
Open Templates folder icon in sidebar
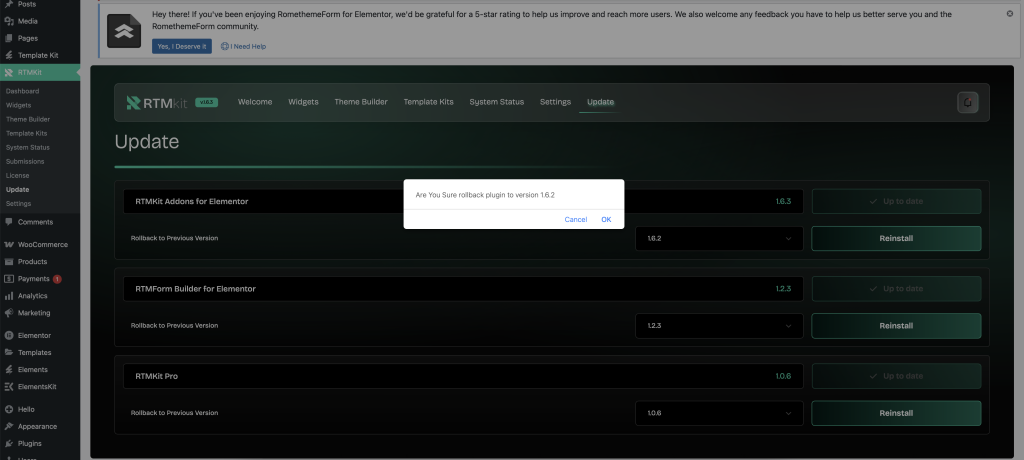pos(9,352)
